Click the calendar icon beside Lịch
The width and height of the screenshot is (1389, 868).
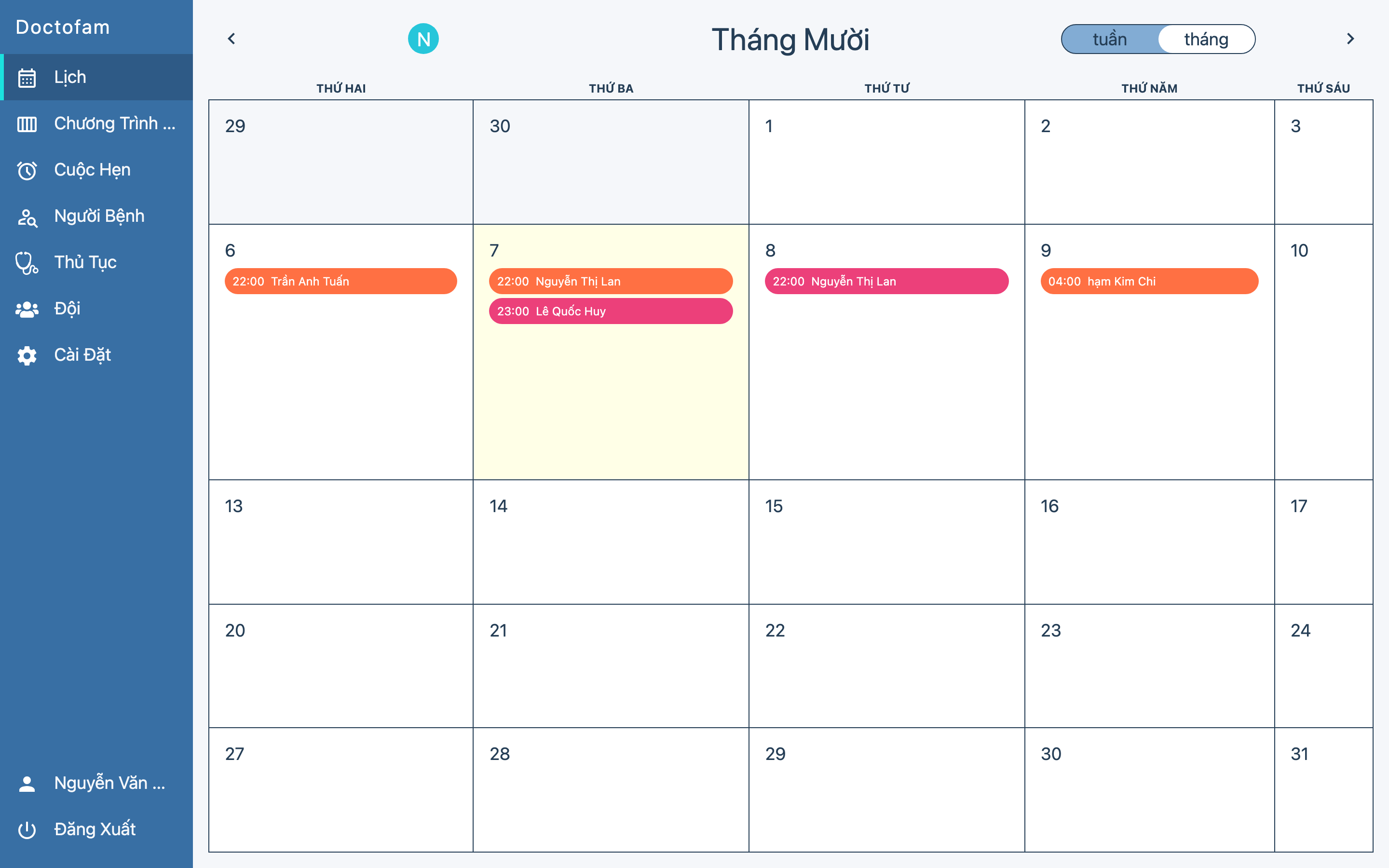(27, 78)
